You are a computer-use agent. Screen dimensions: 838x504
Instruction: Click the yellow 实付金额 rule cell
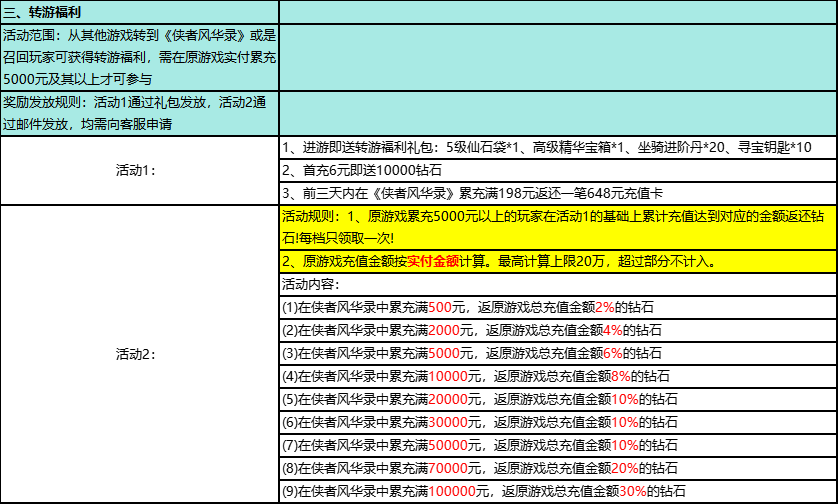point(556,262)
